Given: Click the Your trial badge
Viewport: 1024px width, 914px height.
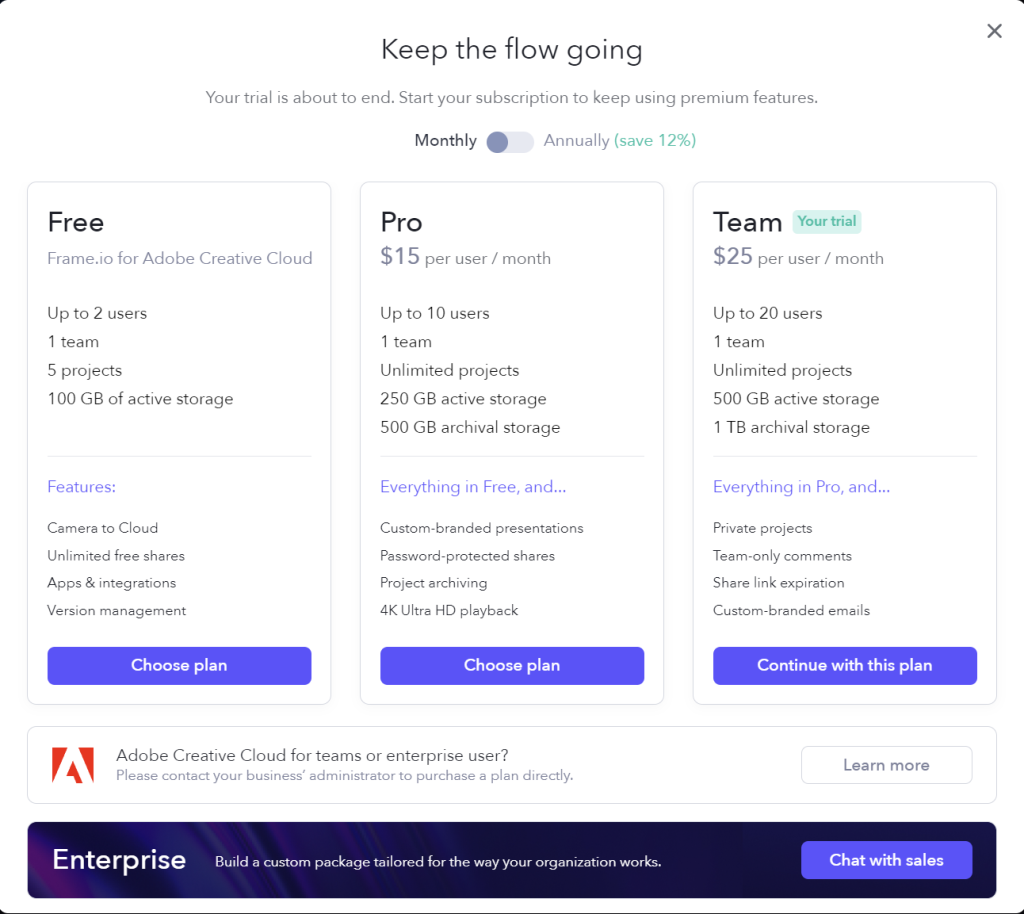Looking at the screenshot, I should tap(827, 221).
